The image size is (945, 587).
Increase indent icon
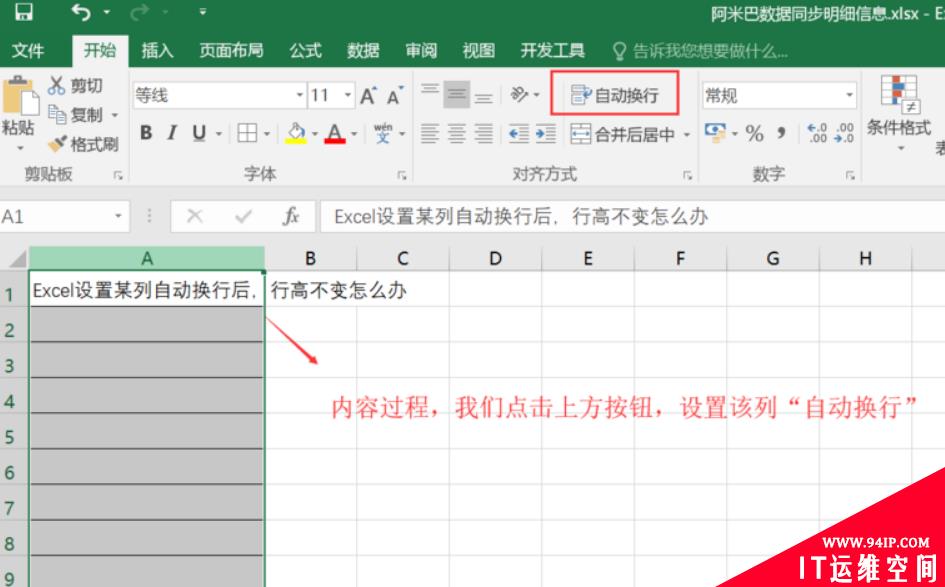545,133
